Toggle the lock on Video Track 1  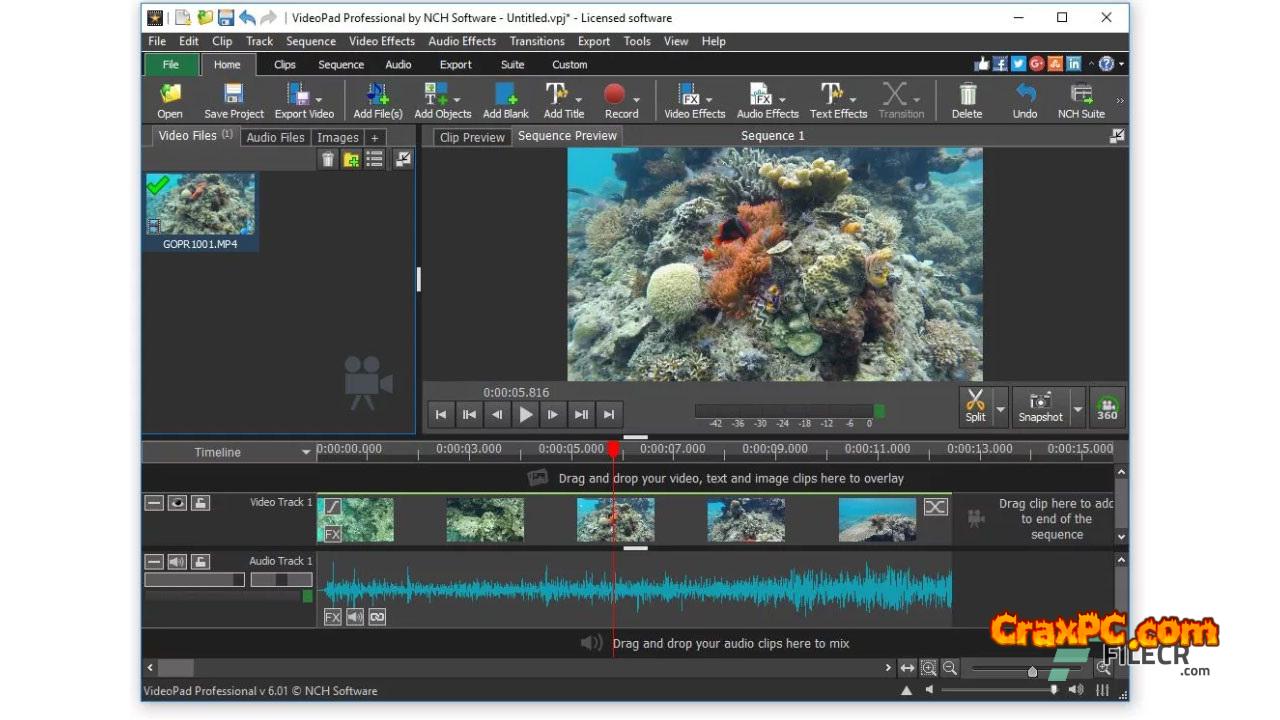[200, 503]
